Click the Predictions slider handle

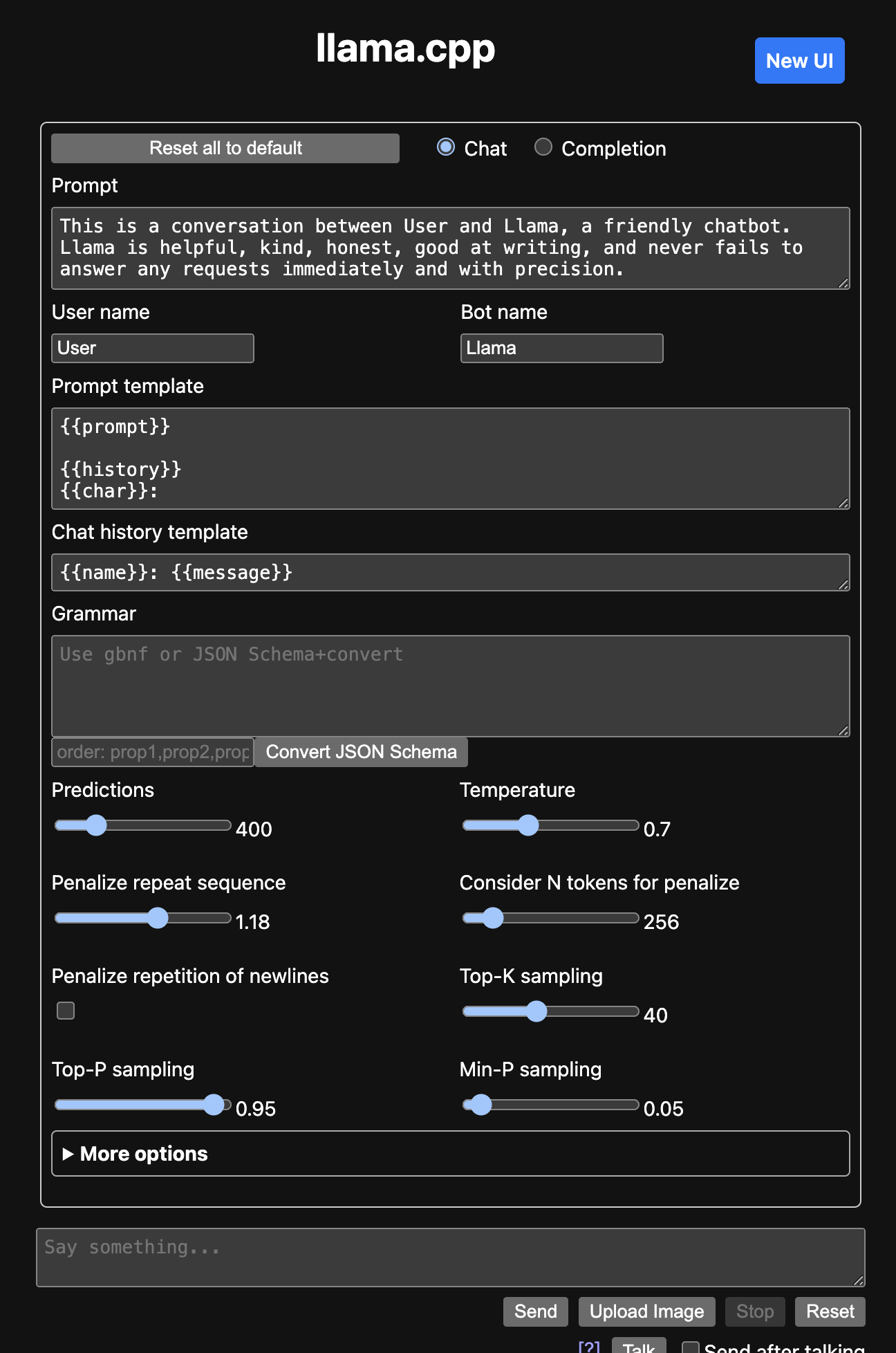96,825
